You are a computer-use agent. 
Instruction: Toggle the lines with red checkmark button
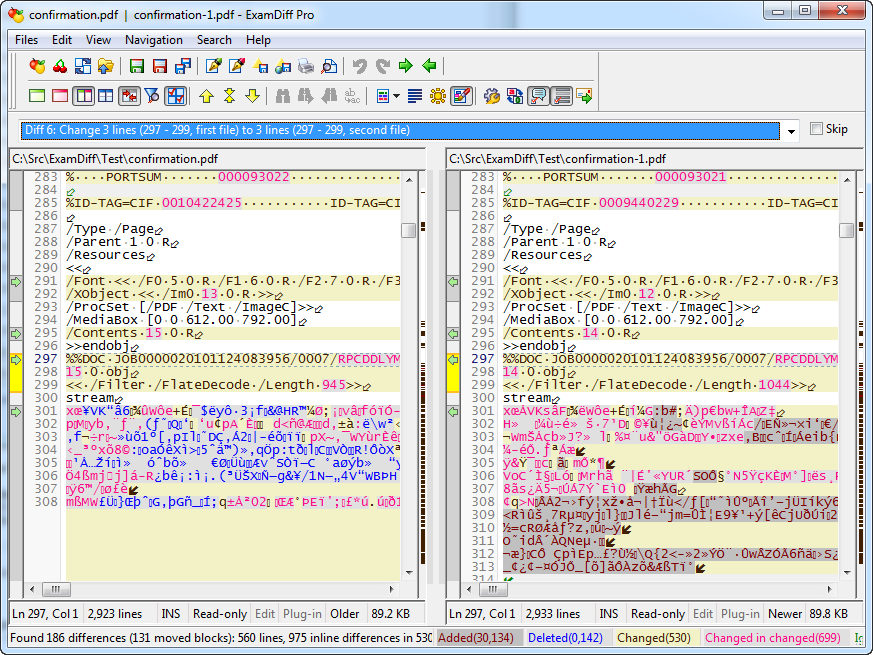[561, 96]
